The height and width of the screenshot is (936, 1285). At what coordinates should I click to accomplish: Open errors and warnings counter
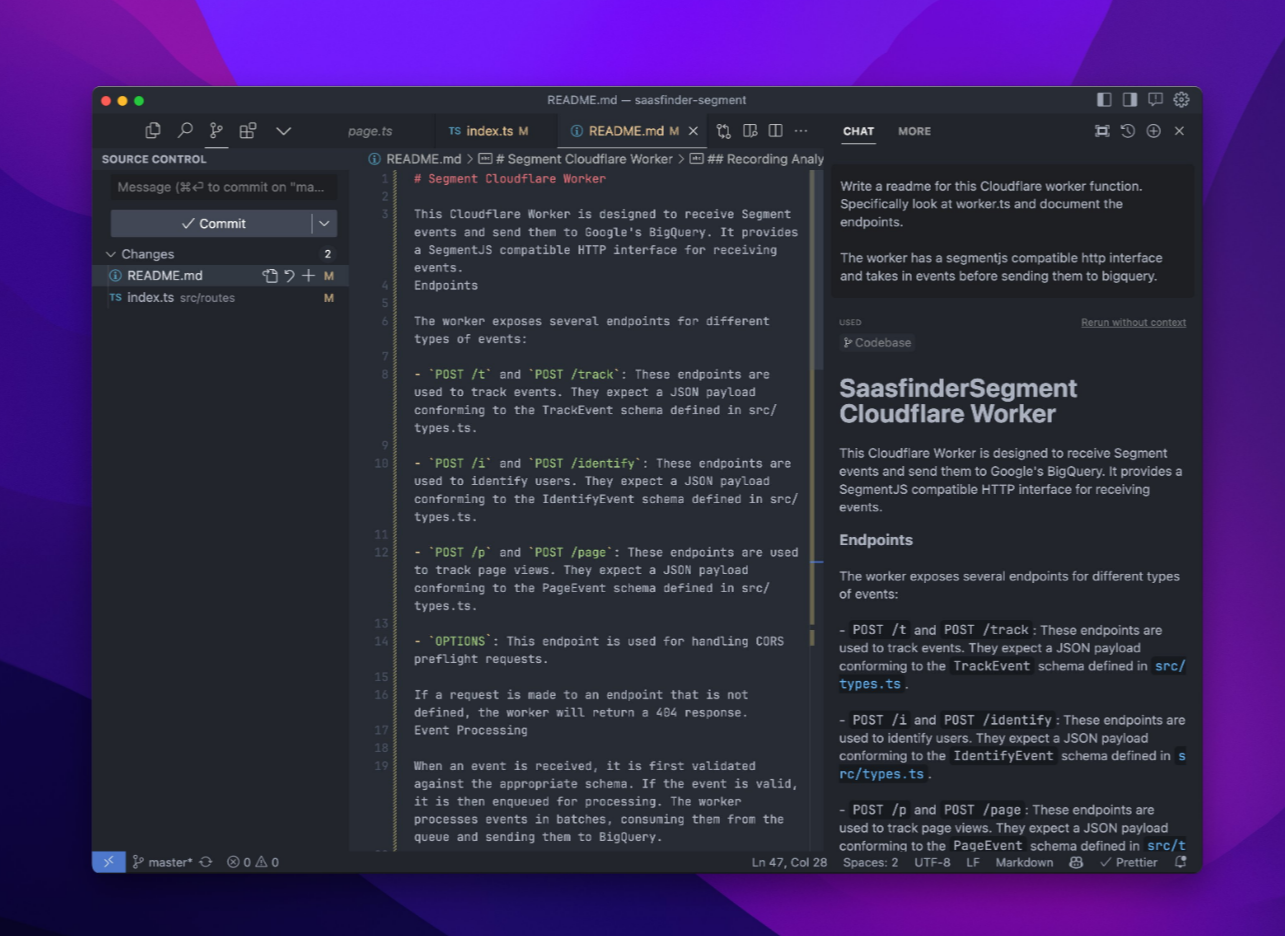tap(253, 862)
